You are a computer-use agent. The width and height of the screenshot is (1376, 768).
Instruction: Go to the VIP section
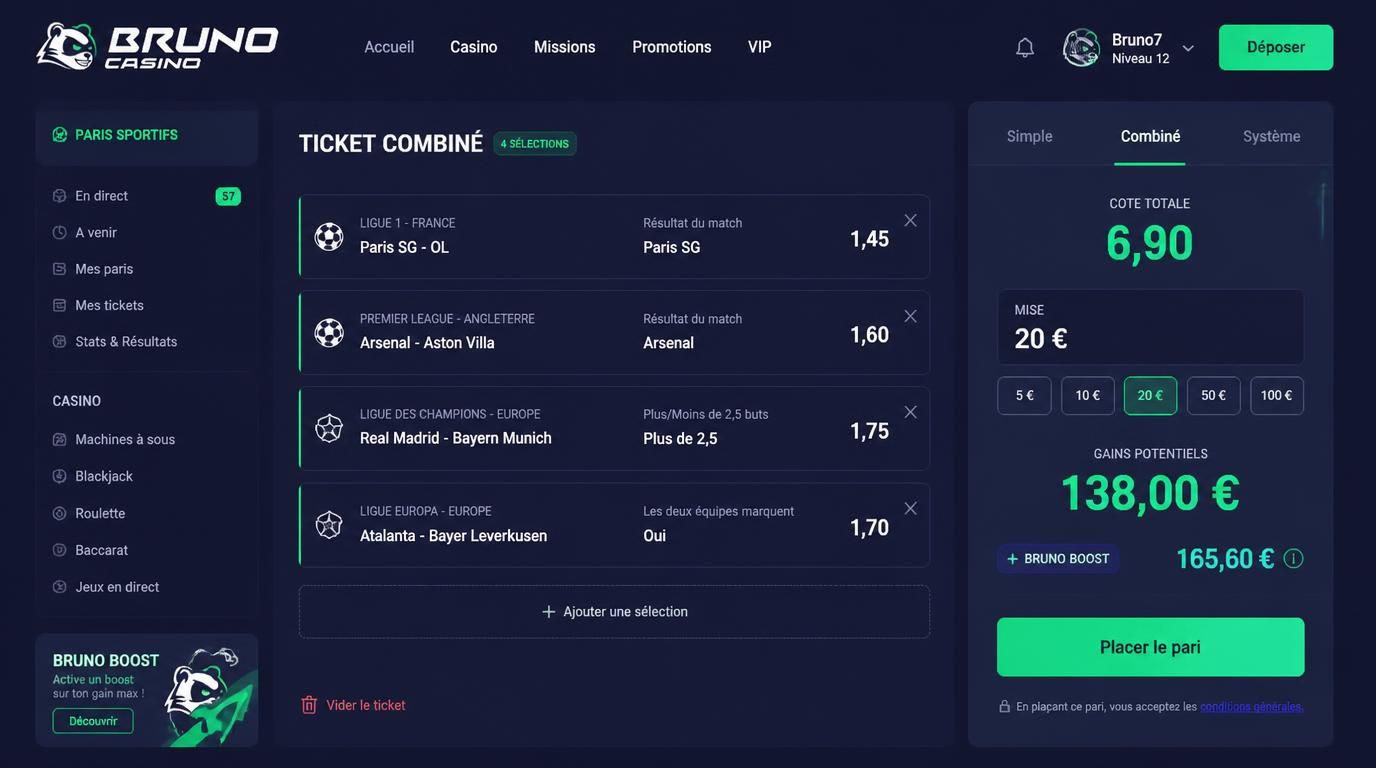(x=760, y=47)
